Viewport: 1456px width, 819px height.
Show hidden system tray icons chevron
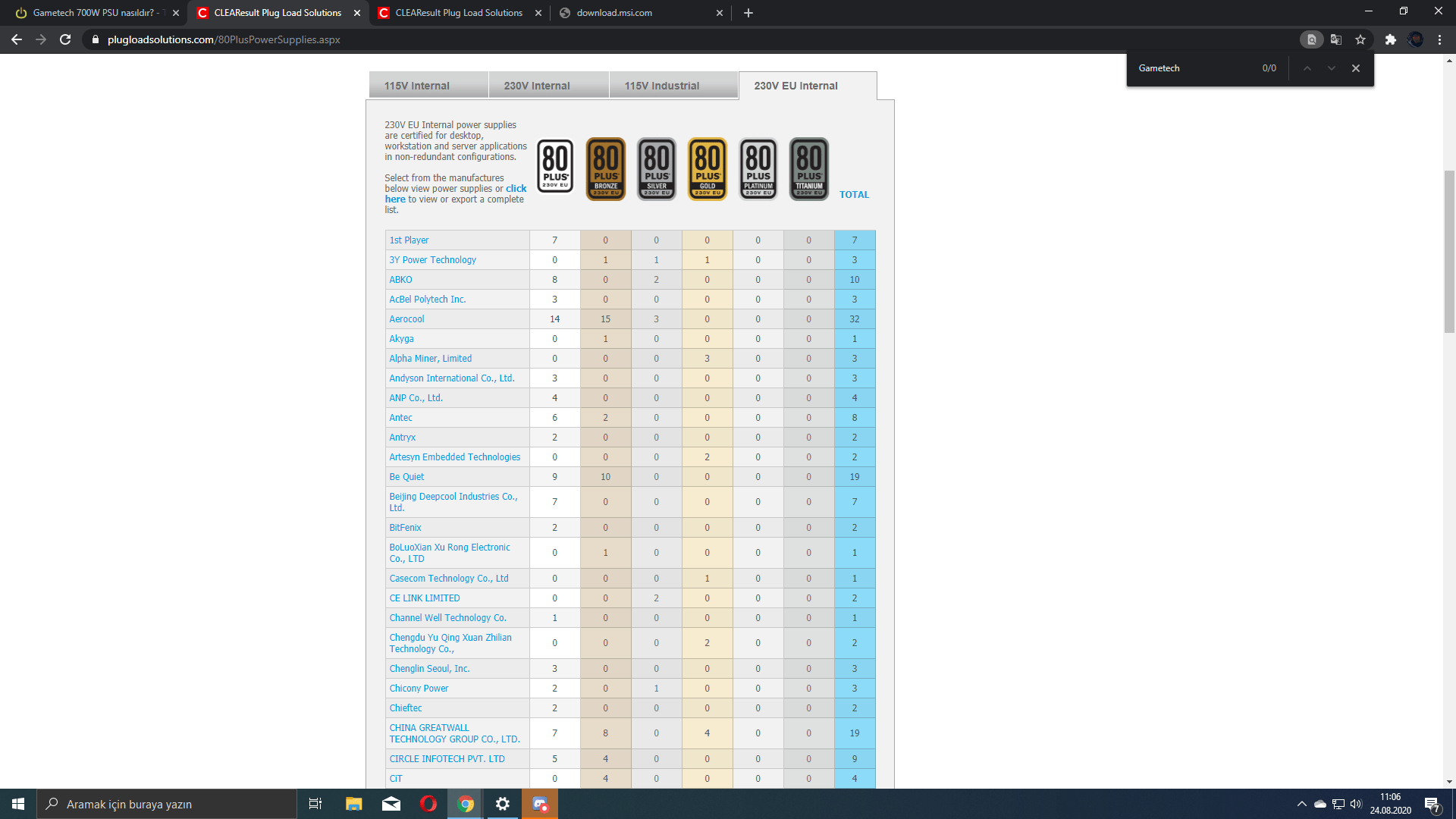1301,804
